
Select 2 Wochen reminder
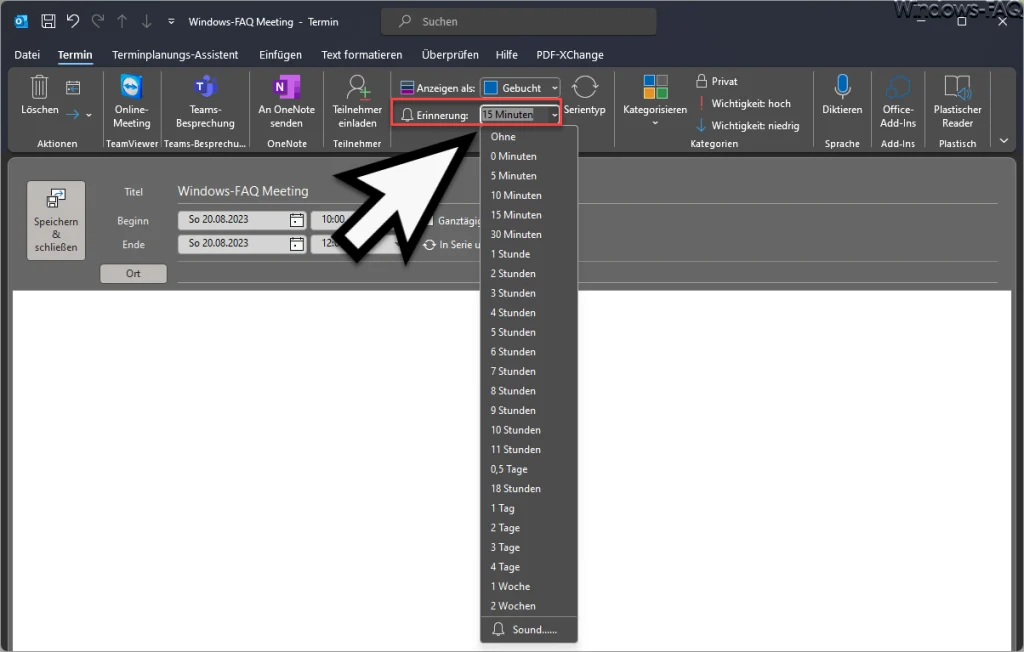529,606
